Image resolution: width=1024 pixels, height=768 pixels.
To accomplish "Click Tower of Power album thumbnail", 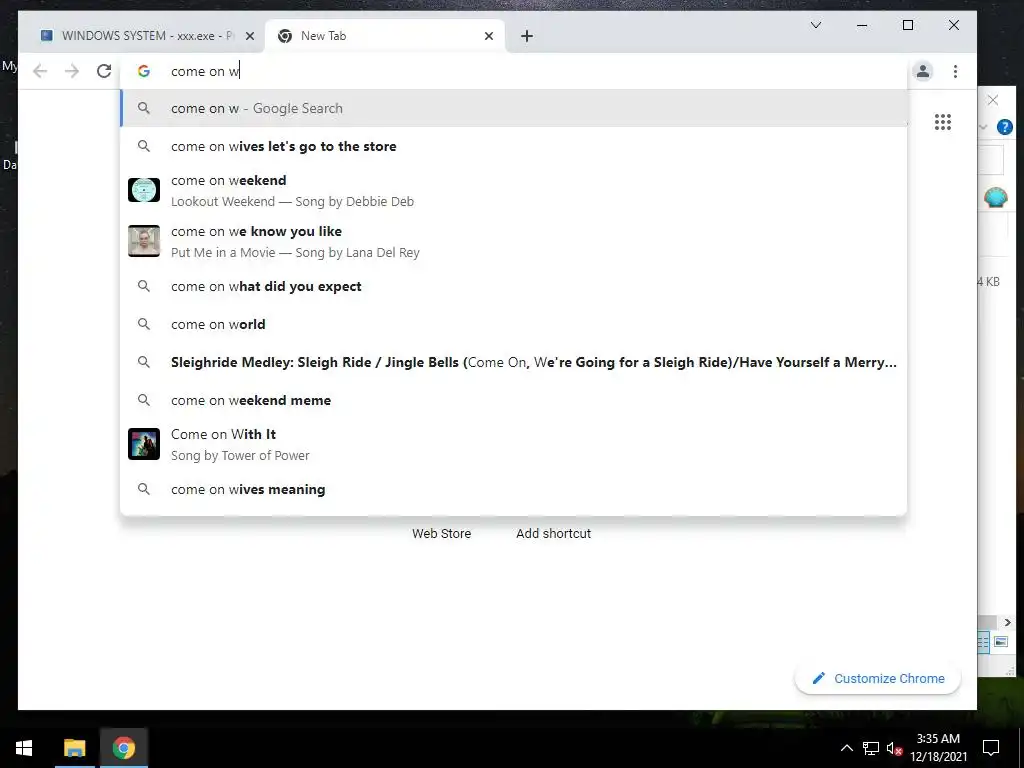I will (144, 444).
